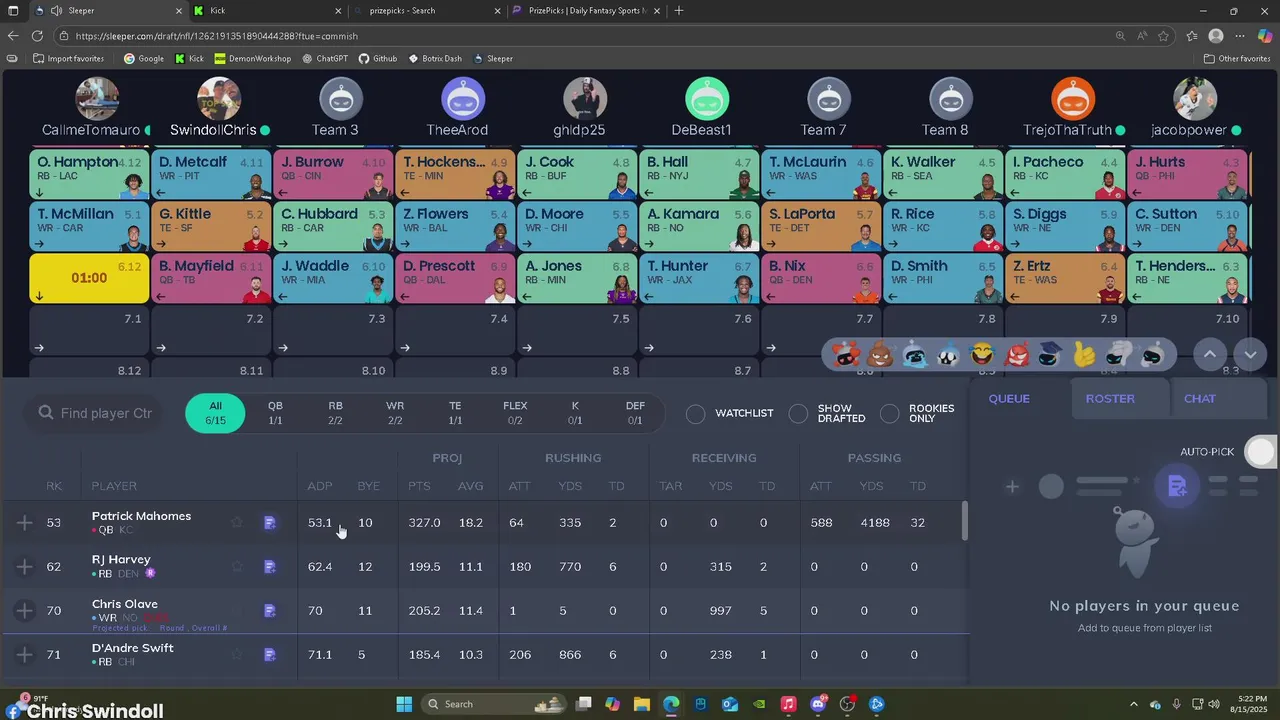Add Chris Olave with the plus icon
This screenshot has height=720, width=1280.
coord(25,611)
